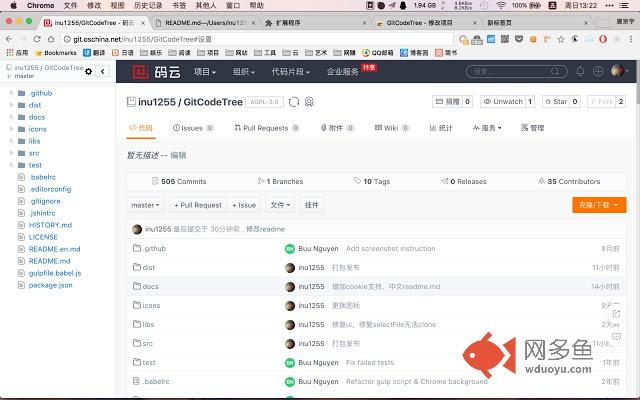Click the notification bell icon
This screenshot has width=640, height=400.
pyautogui.click(x=580, y=71)
